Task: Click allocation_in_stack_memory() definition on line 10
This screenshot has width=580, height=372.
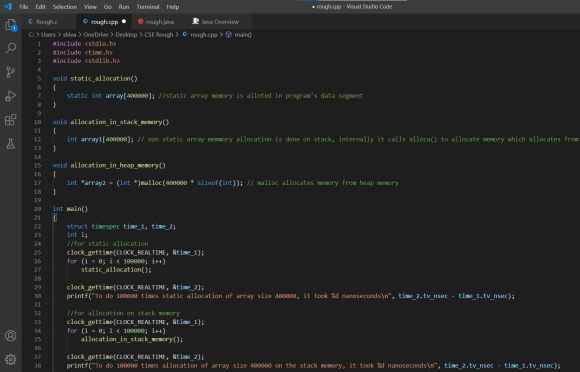Action: tap(119, 122)
